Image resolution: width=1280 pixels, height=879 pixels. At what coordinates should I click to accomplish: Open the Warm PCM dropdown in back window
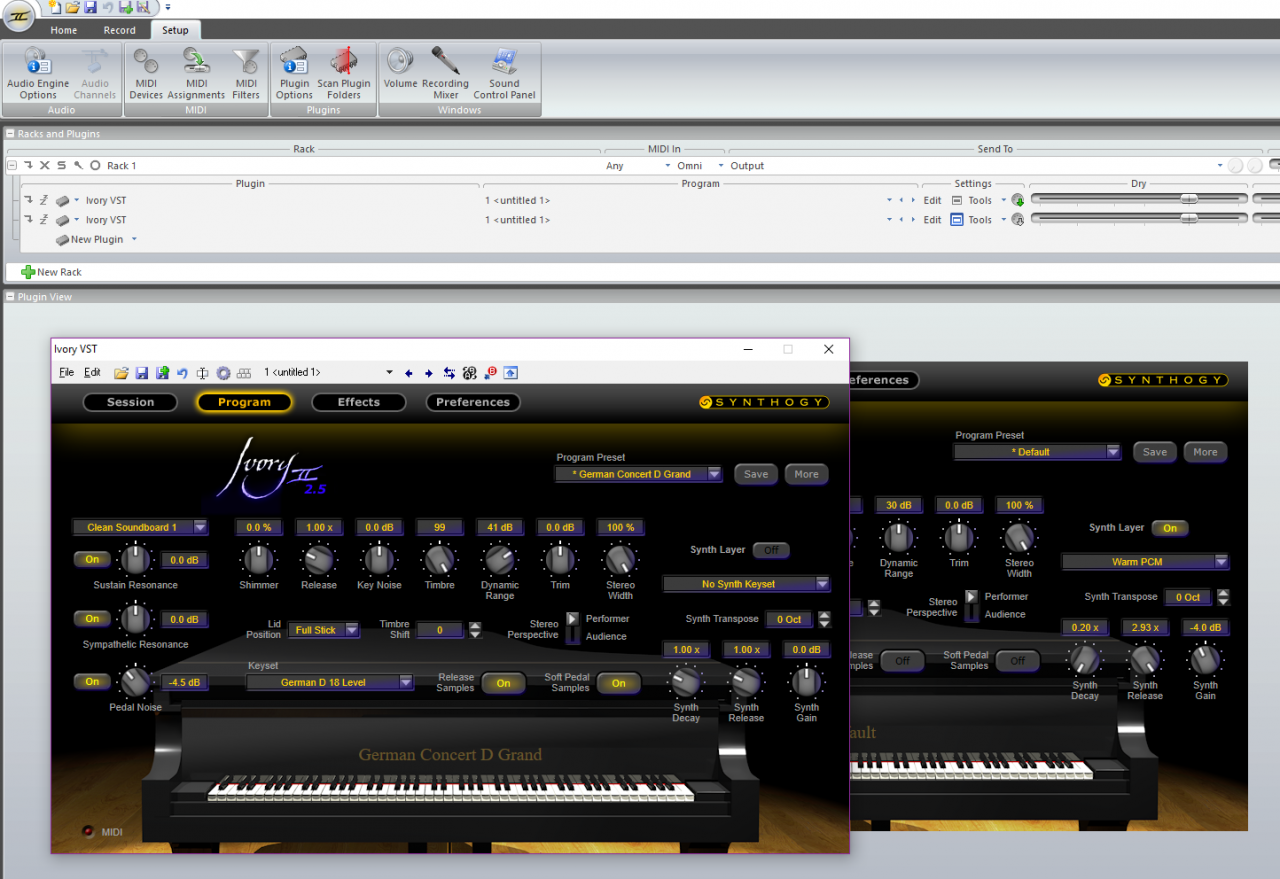1146,562
